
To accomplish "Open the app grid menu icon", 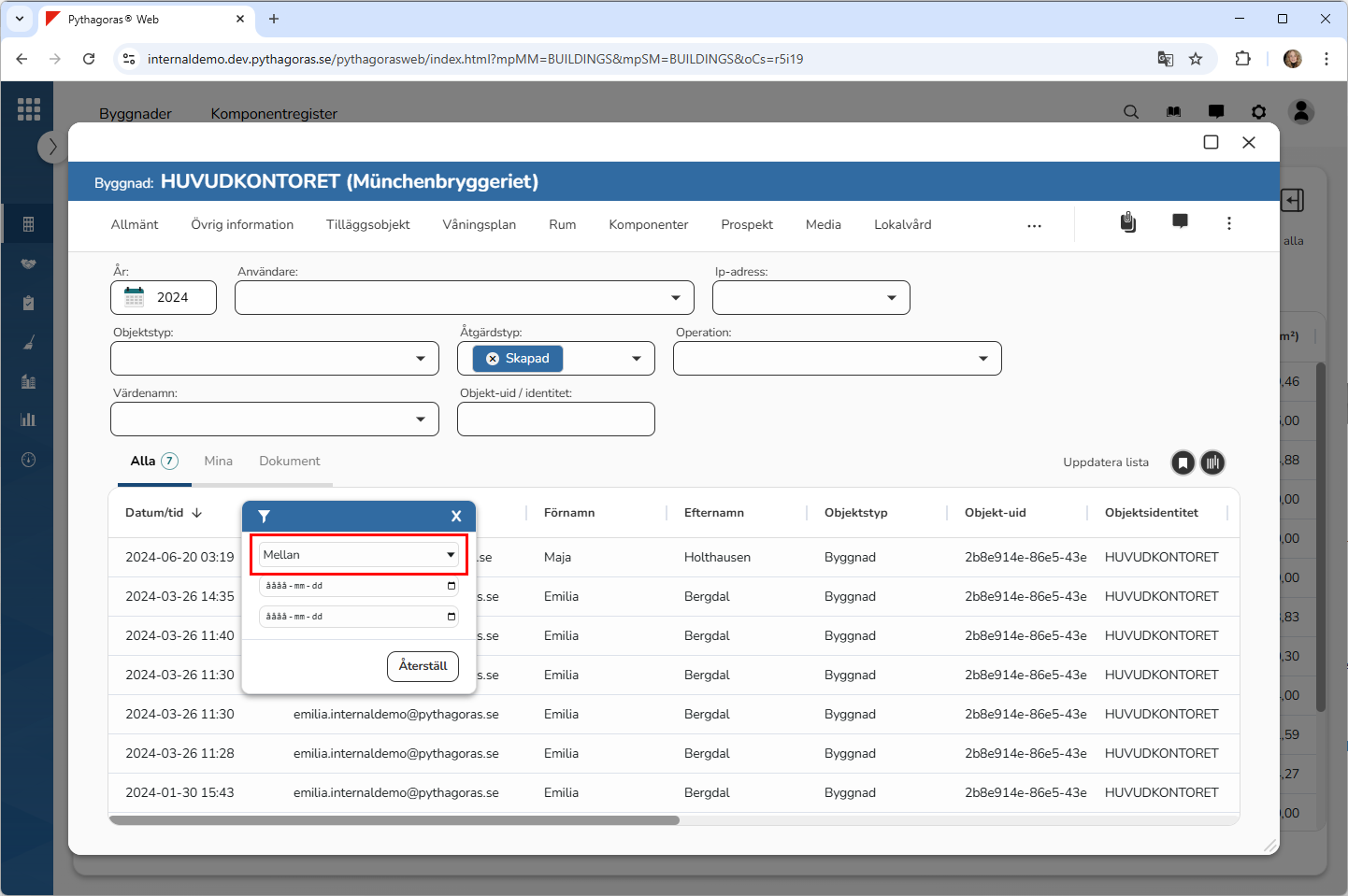I will tap(29, 109).
